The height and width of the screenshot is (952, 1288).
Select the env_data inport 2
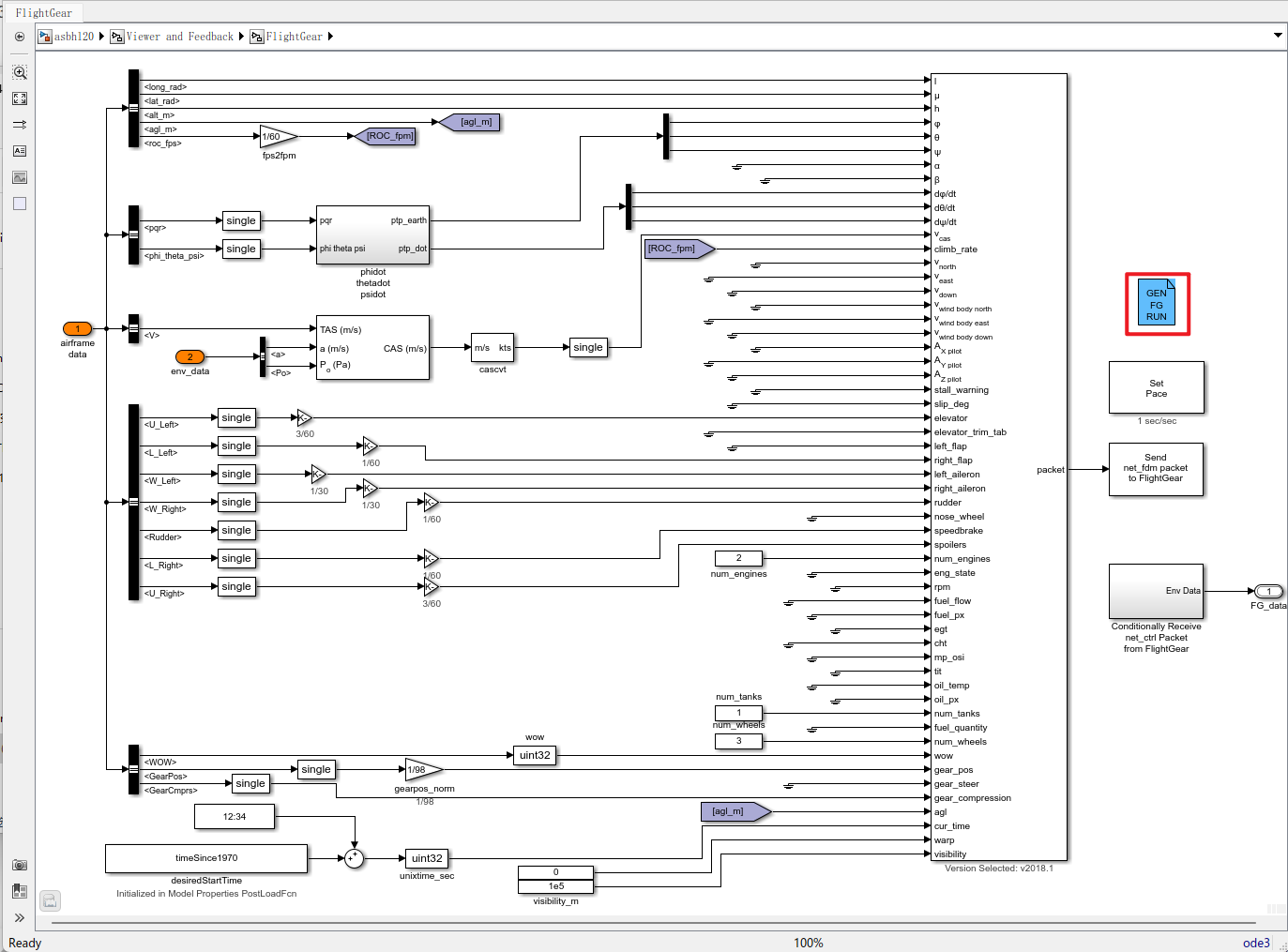point(189,356)
